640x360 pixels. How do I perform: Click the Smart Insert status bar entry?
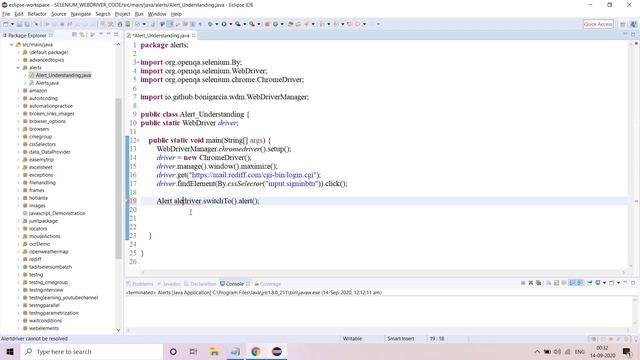pos(400,339)
